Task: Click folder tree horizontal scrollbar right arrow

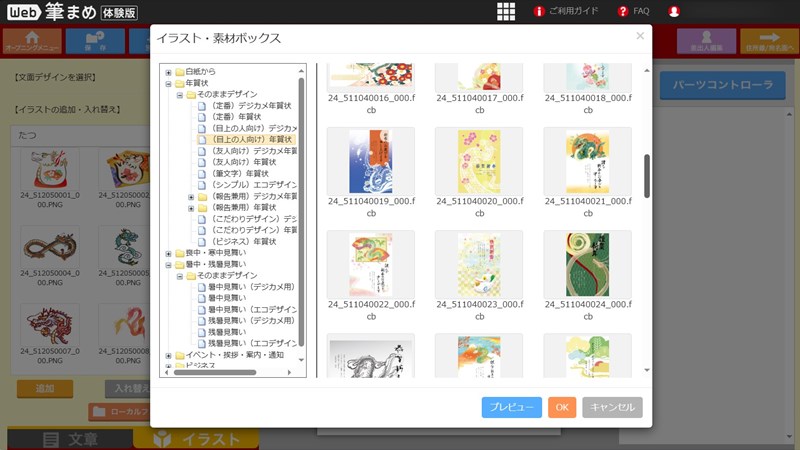Action: (290, 372)
